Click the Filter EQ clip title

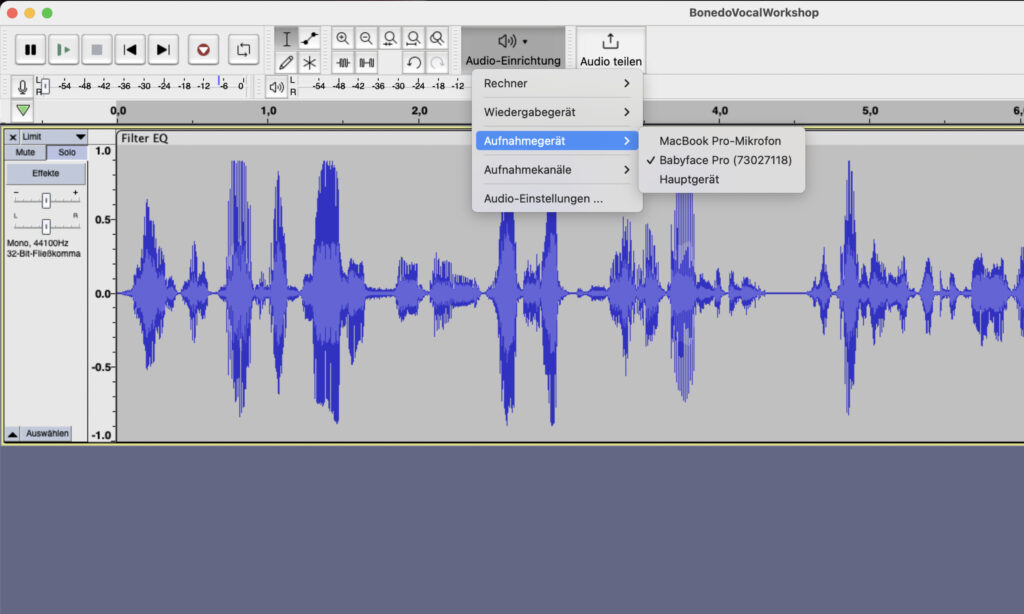tap(144, 138)
